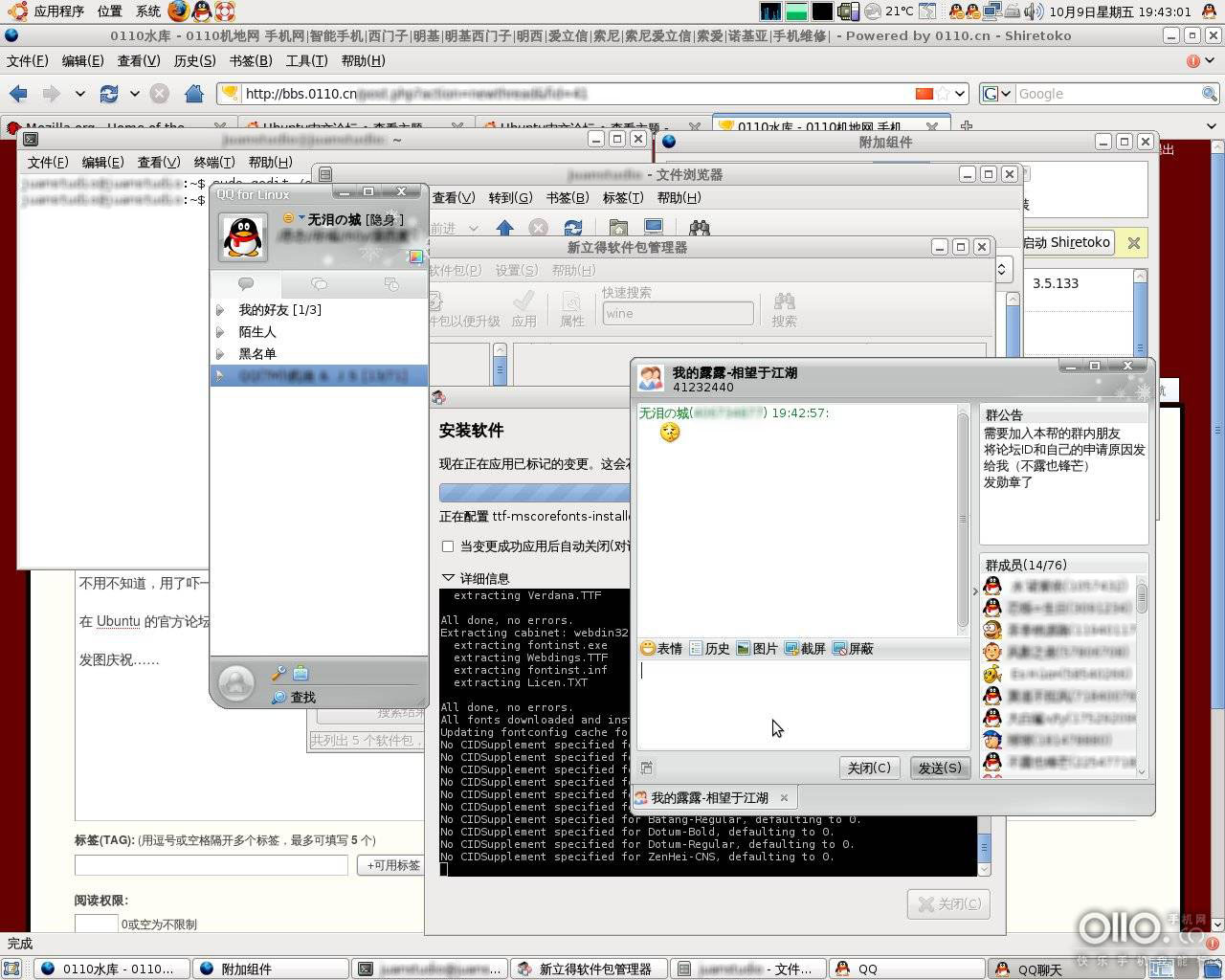Click the bookmark star in URL bar
The image size is (1225, 980).
tap(944, 94)
